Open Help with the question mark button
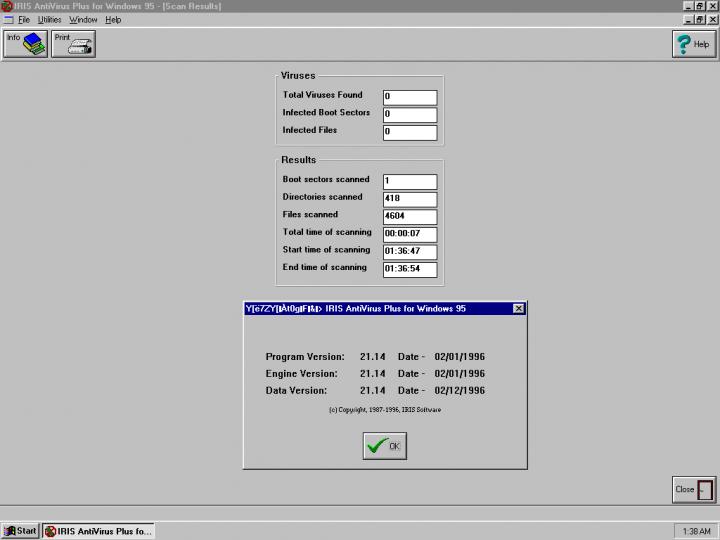720x540 pixels. click(x=692, y=44)
